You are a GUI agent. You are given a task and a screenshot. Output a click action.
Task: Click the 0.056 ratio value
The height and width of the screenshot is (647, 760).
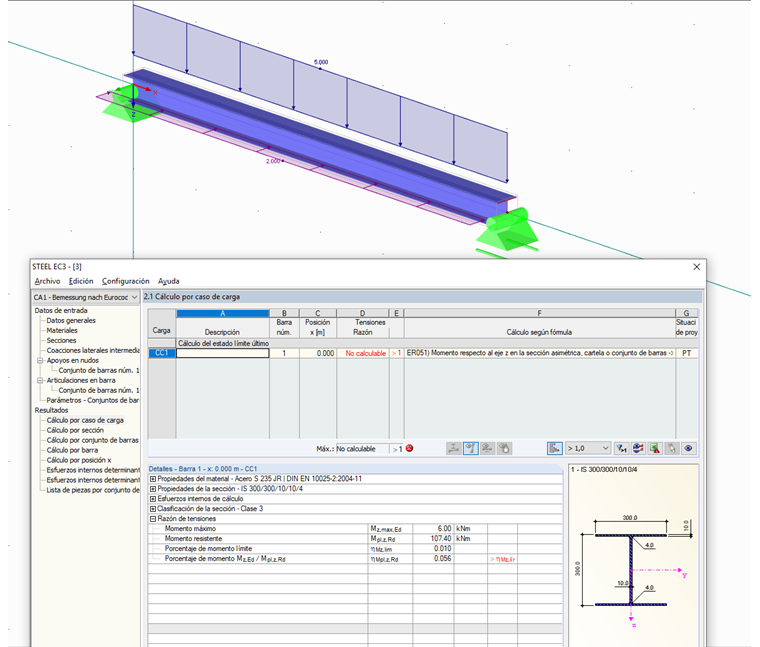click(x=443, y=559)
